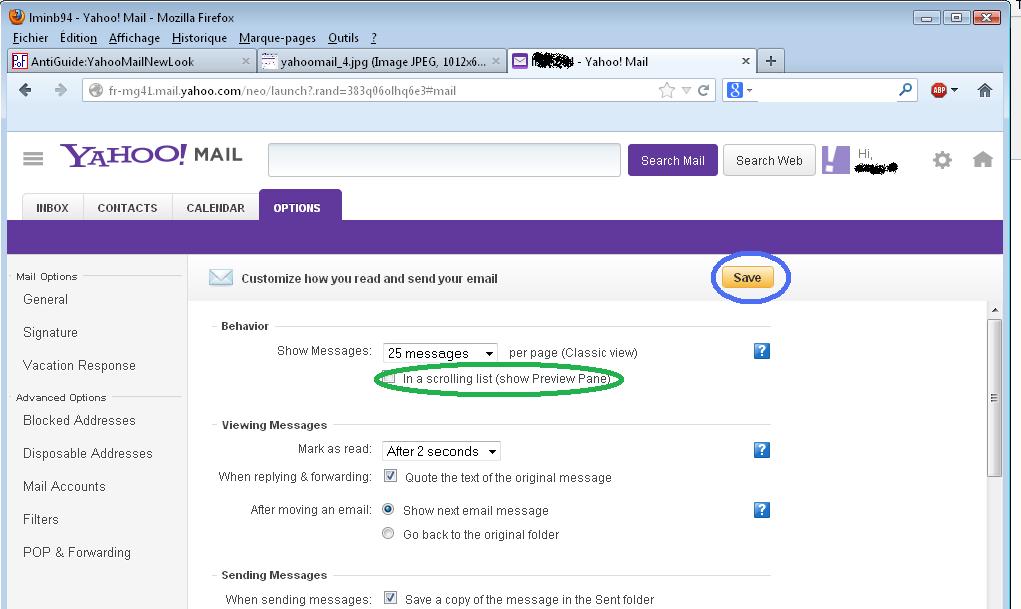Select the OPTIONS tab
Screen dimensions: 1021x609
(x=300, y=206)
